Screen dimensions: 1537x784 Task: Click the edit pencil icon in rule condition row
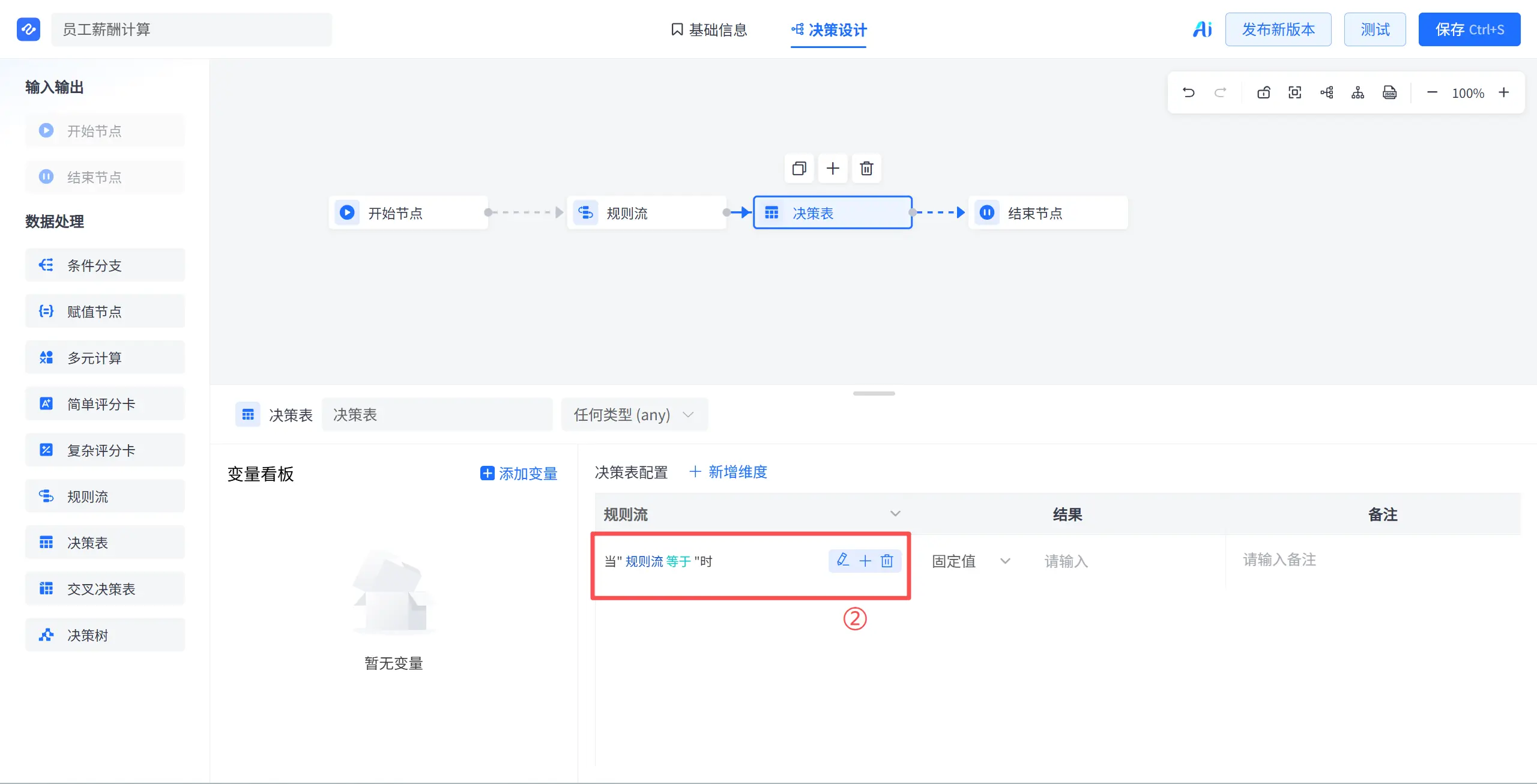pyautogui.click(x=843, y=560)
